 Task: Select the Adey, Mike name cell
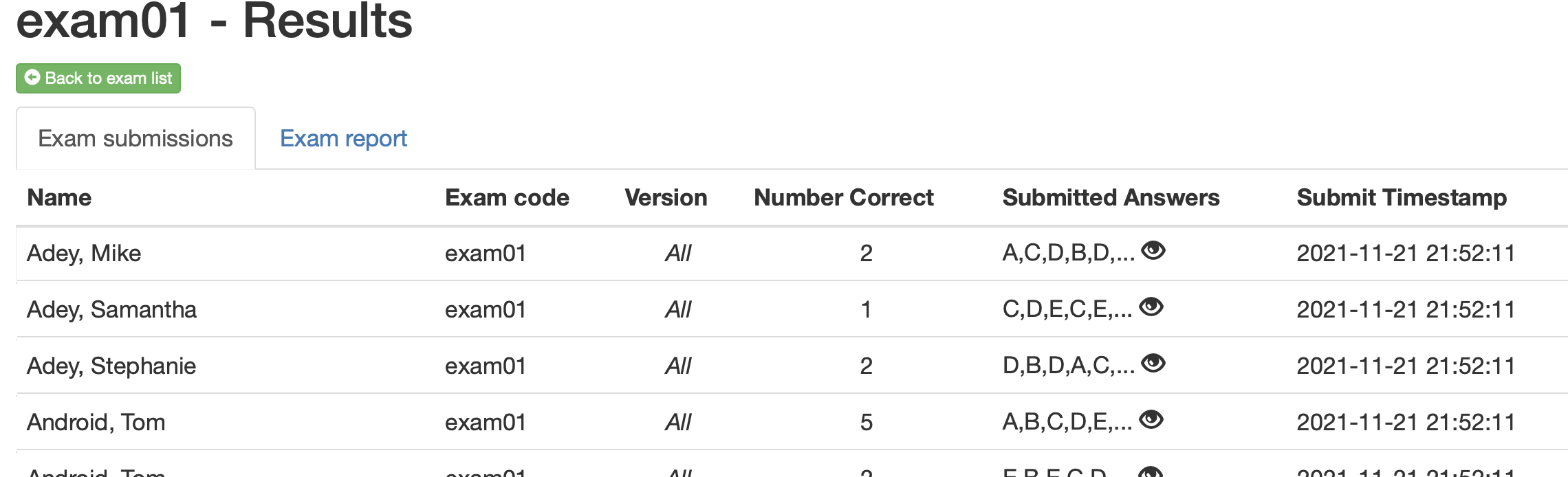pyautogui.click(x=84, y=254)
